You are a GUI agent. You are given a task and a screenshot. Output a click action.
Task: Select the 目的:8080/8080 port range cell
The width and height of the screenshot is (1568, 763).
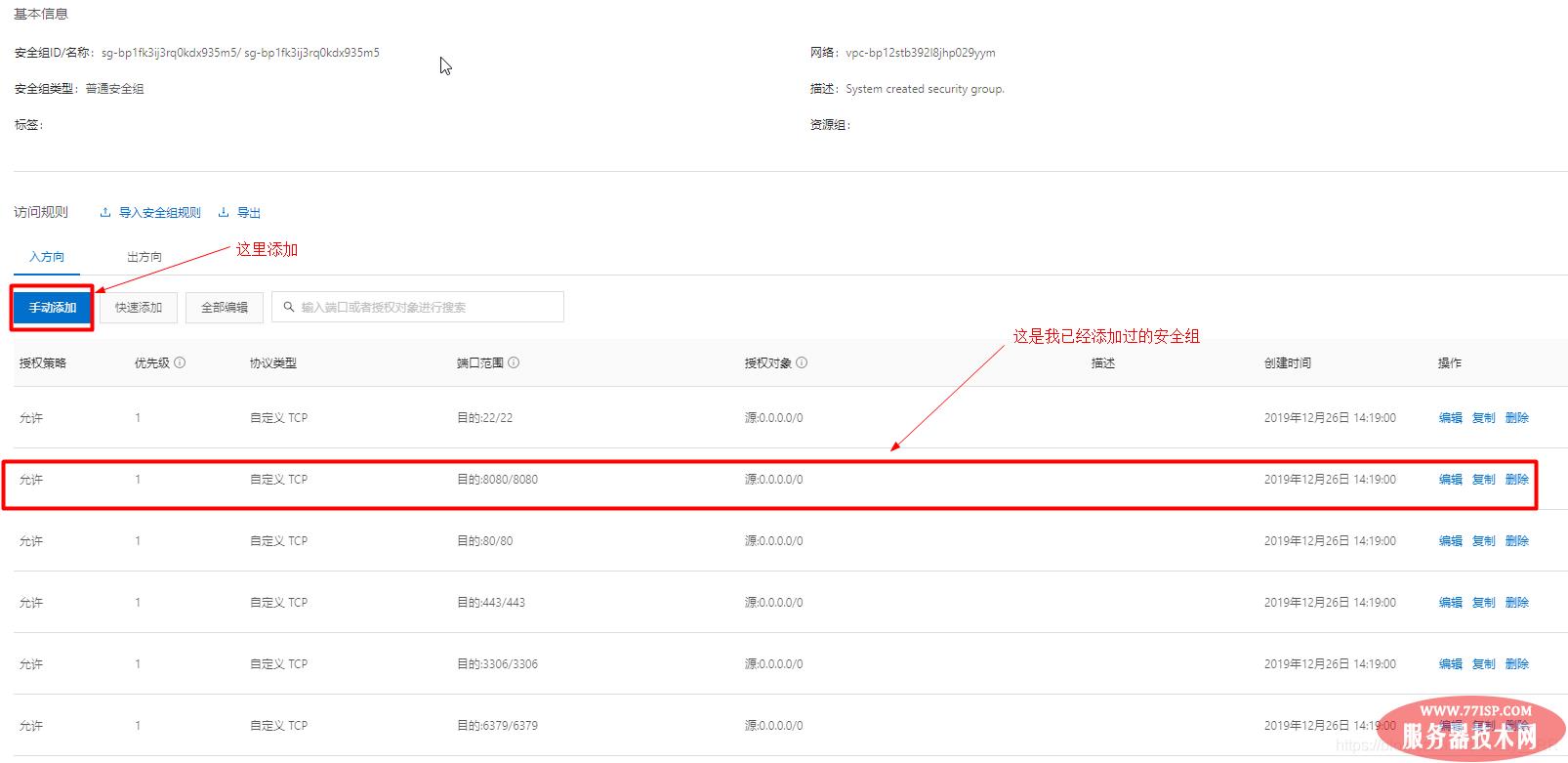[x=497, y=480]
